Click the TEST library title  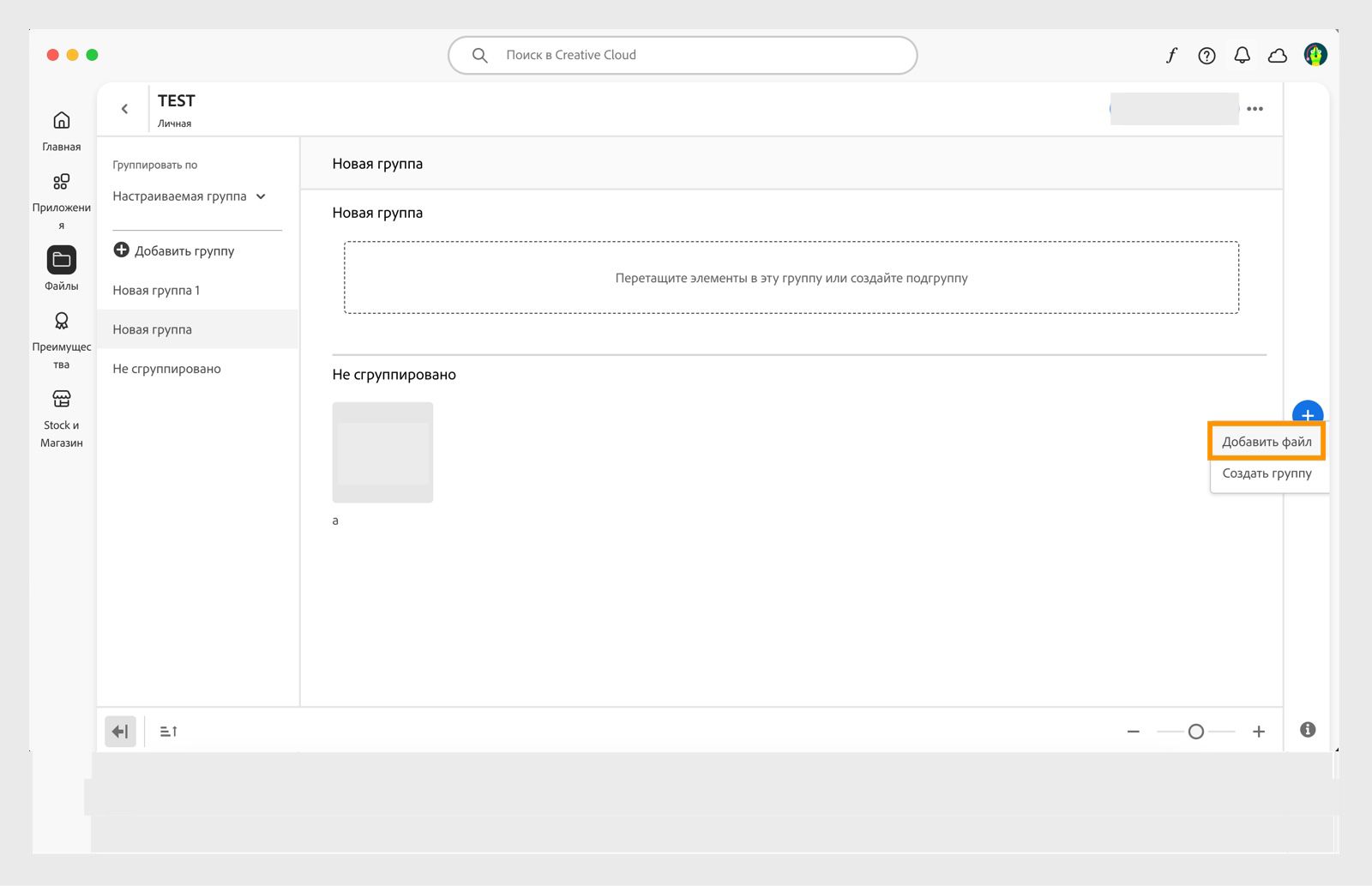tap(177, 100)
